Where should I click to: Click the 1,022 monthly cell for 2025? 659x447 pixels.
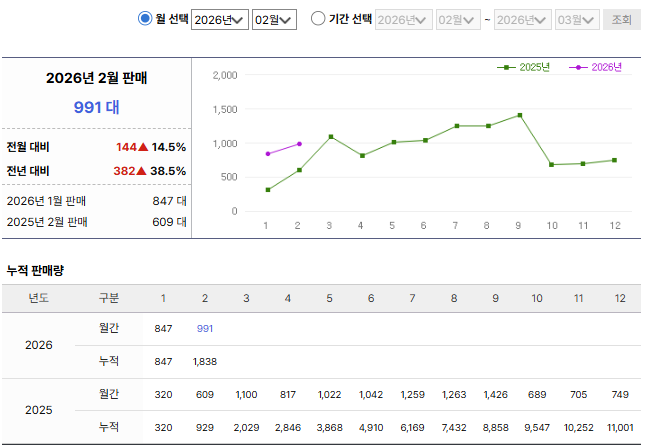330,394
